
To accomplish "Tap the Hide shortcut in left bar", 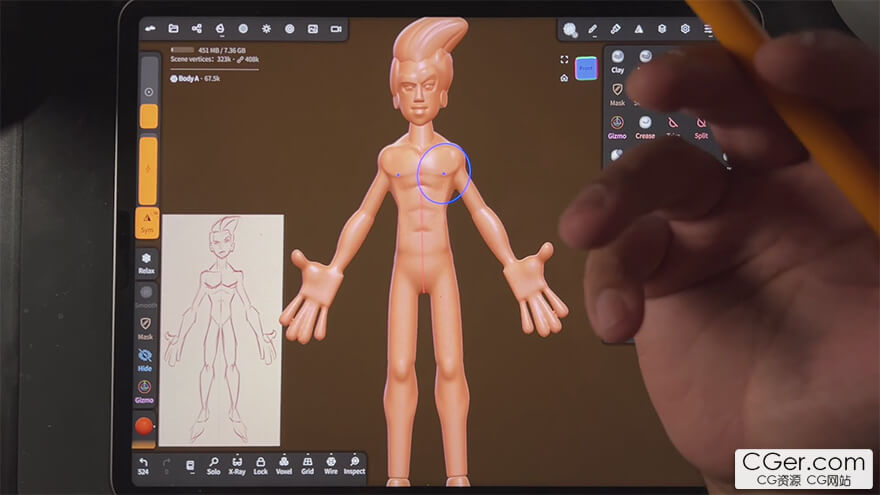I will click(145, 360).
